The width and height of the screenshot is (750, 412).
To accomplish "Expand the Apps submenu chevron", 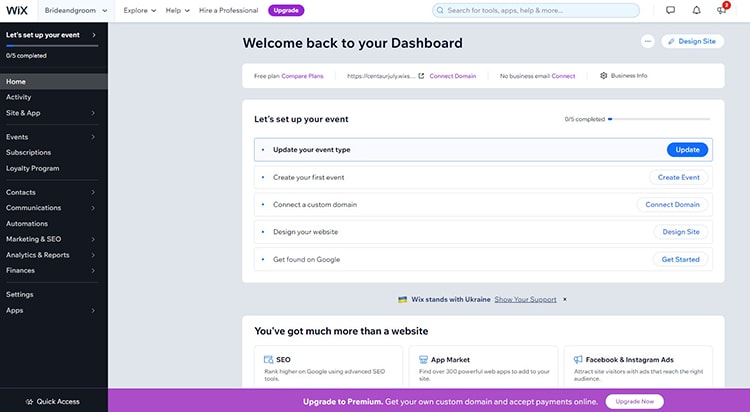I will pyautogui.click(x=93, y=311).
